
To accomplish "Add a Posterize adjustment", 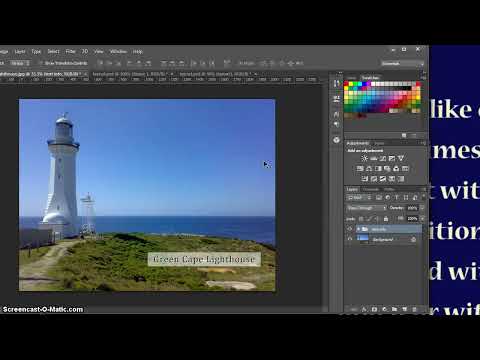I will point(373,179).
